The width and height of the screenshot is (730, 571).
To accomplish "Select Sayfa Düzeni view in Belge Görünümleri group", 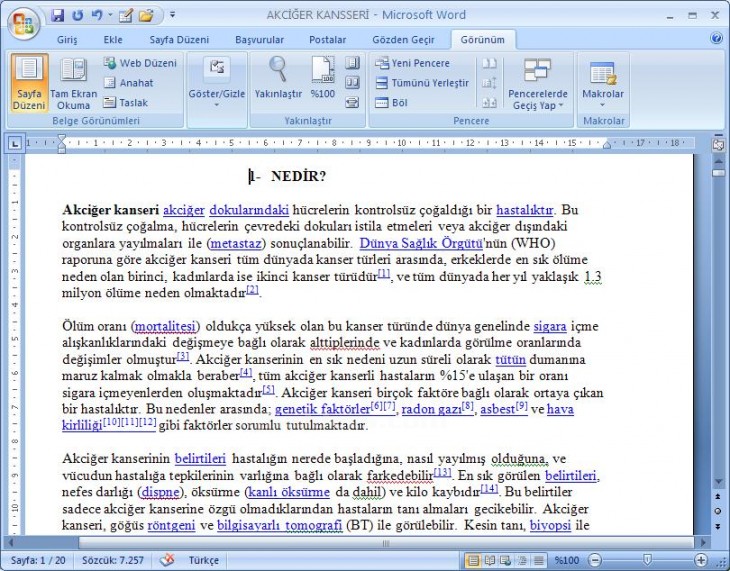I will 29,83.
